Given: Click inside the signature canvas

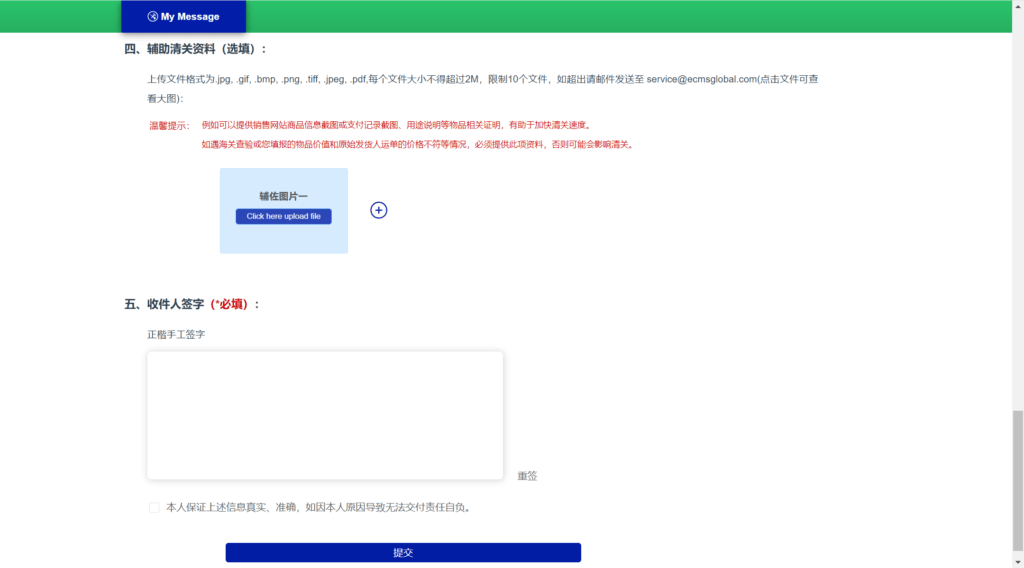Looking at the screenshot, I should coord(325,415).
